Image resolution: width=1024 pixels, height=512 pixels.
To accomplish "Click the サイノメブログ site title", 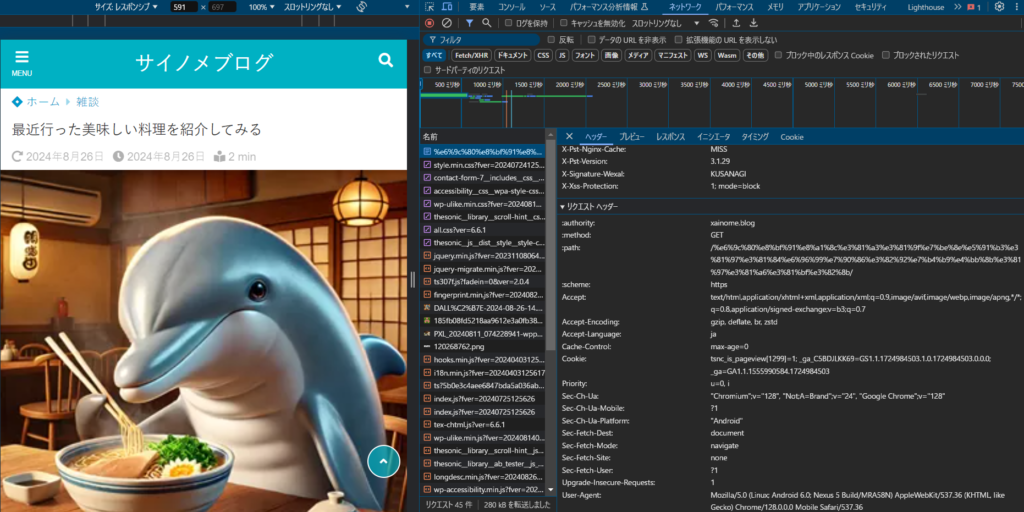I will tap(204, 63).
